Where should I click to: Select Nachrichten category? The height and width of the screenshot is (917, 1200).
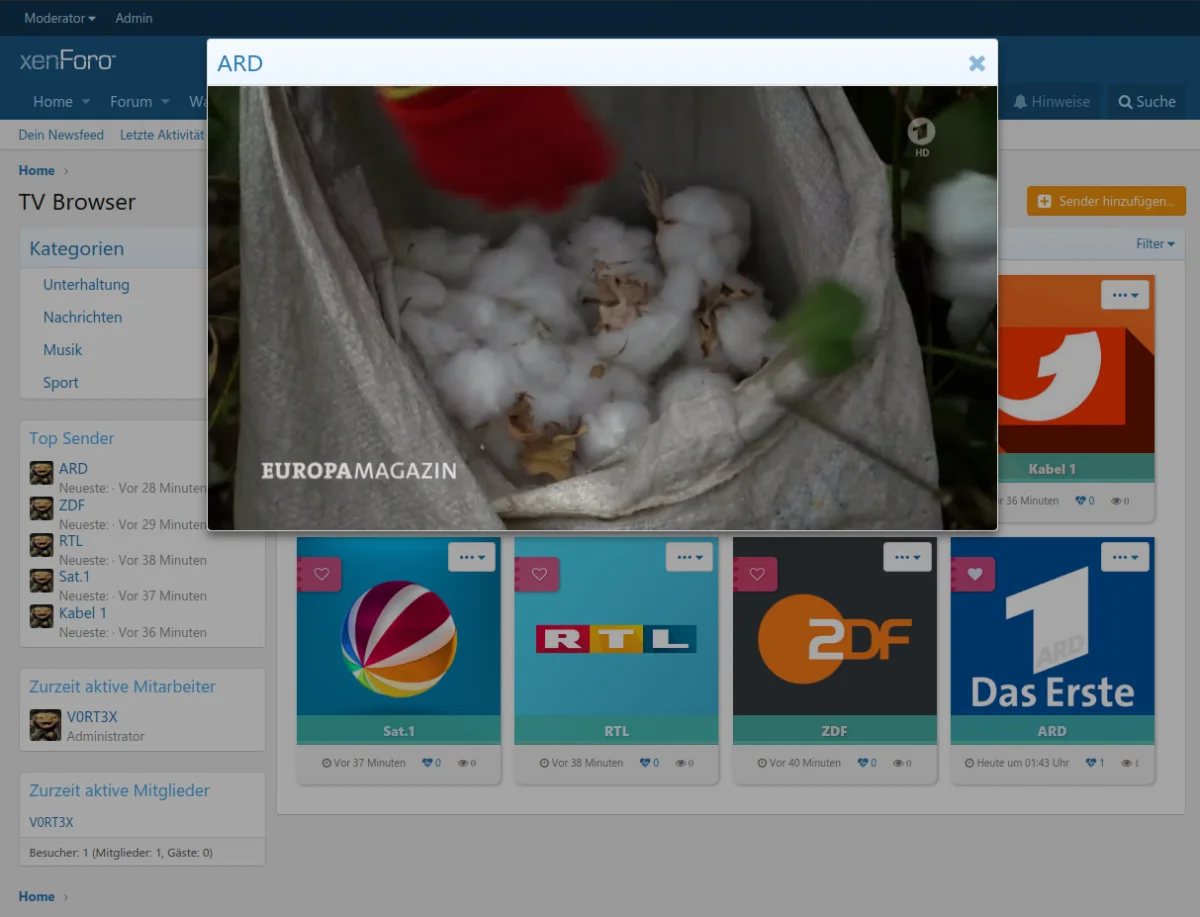pyautogui.click(x=82, y=317)
